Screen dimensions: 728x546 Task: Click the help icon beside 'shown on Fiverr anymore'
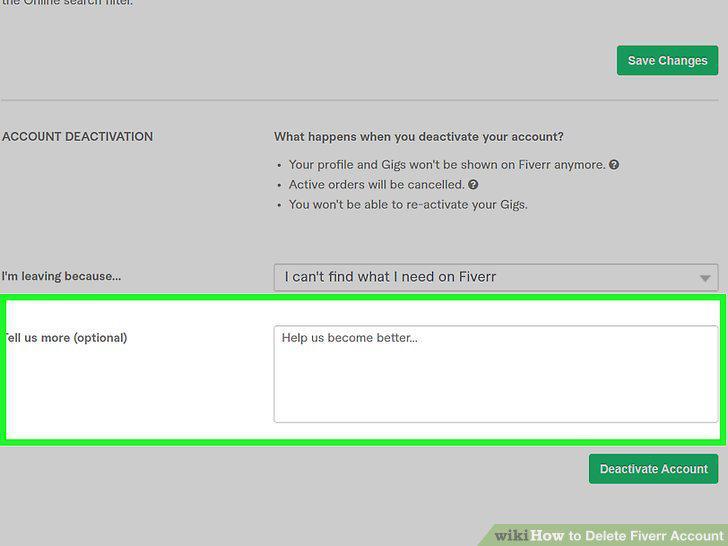(614, 165)
